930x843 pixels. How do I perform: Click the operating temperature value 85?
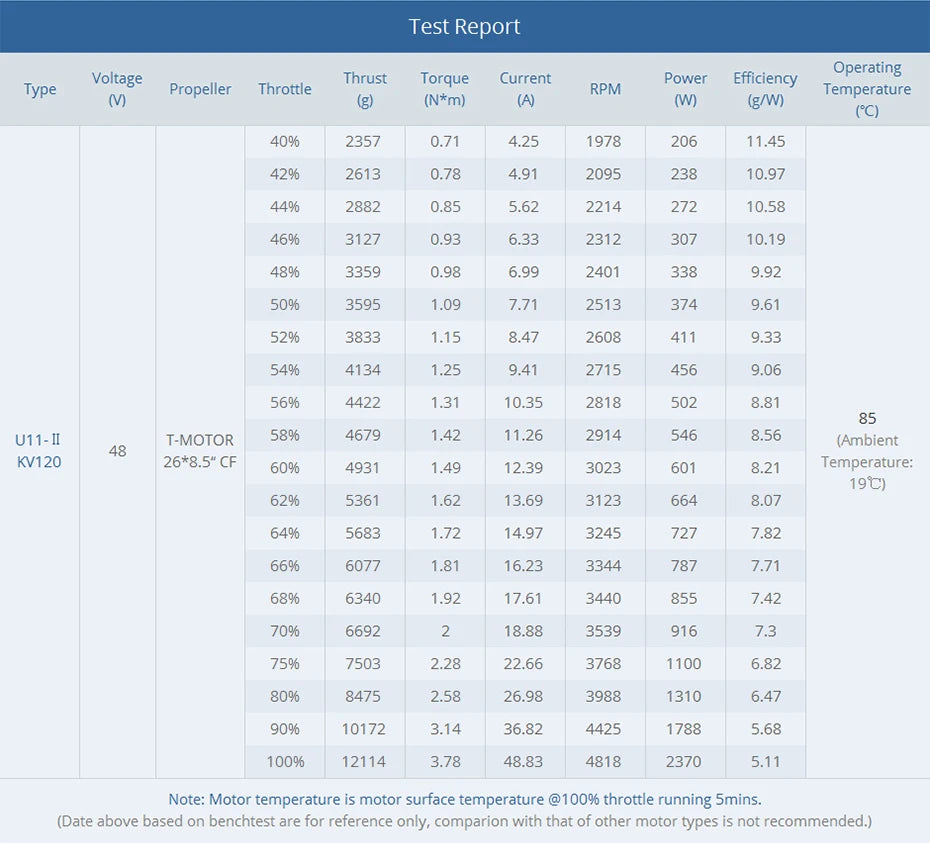coord(867,418)
